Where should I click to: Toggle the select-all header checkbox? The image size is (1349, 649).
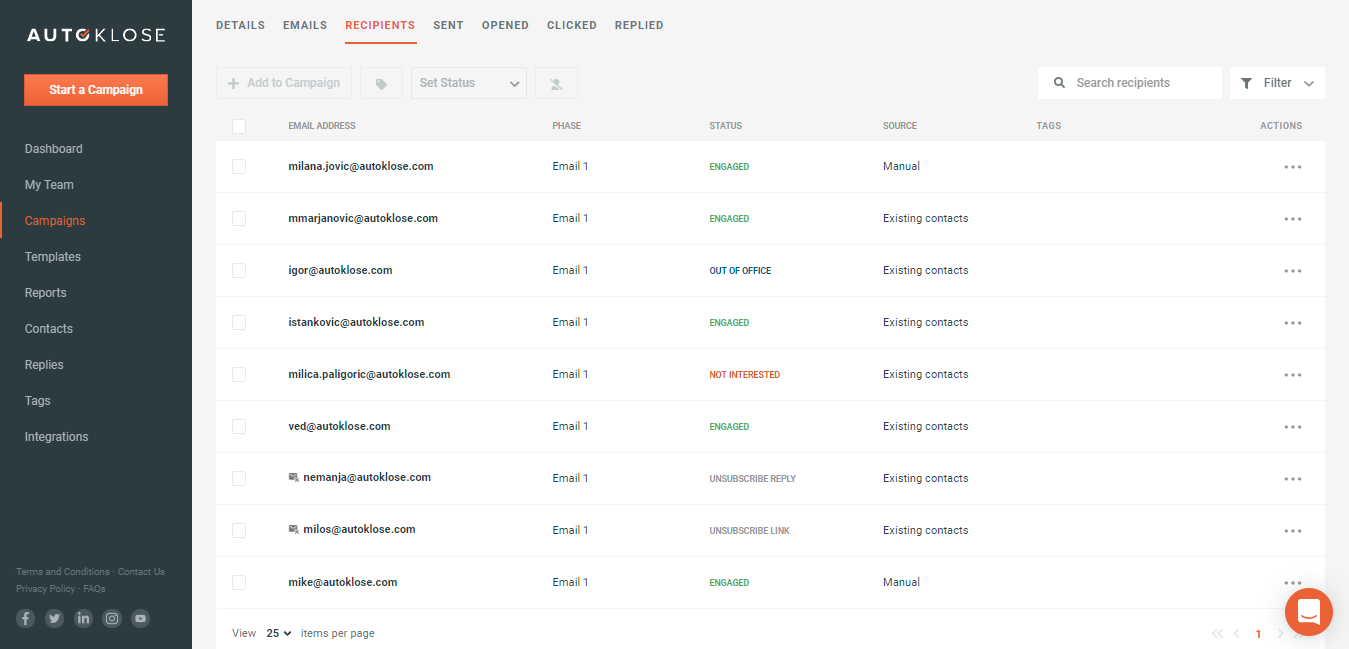coord(239,126)
